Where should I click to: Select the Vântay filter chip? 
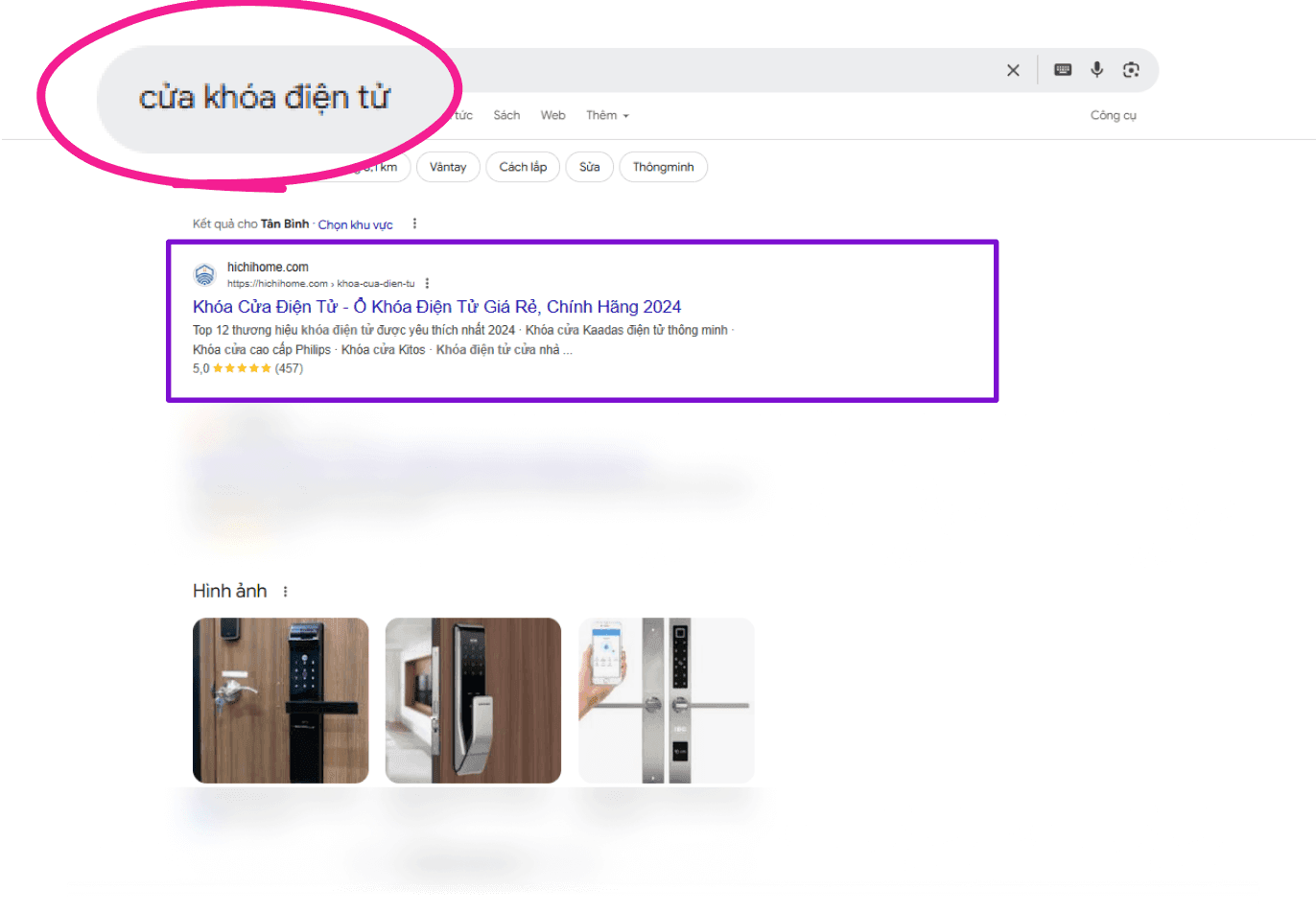pos(448,167)
